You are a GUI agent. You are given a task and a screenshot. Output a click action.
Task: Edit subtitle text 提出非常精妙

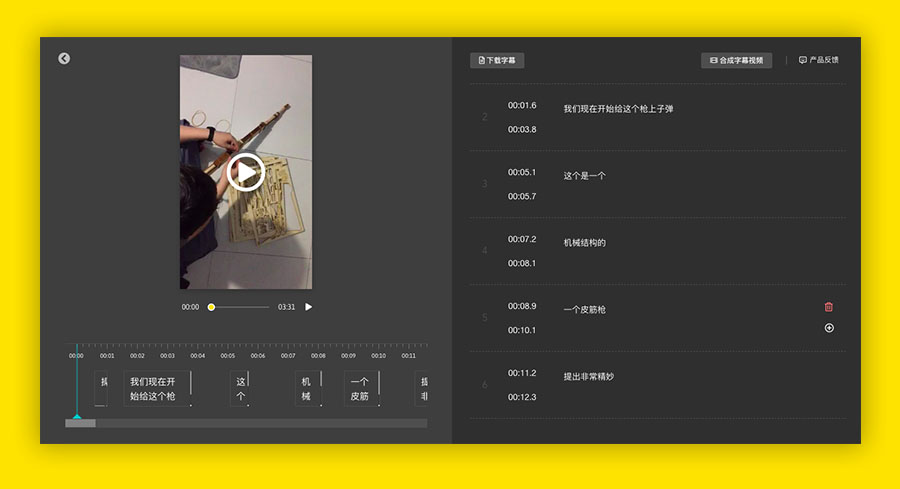(x=588, y=377)
